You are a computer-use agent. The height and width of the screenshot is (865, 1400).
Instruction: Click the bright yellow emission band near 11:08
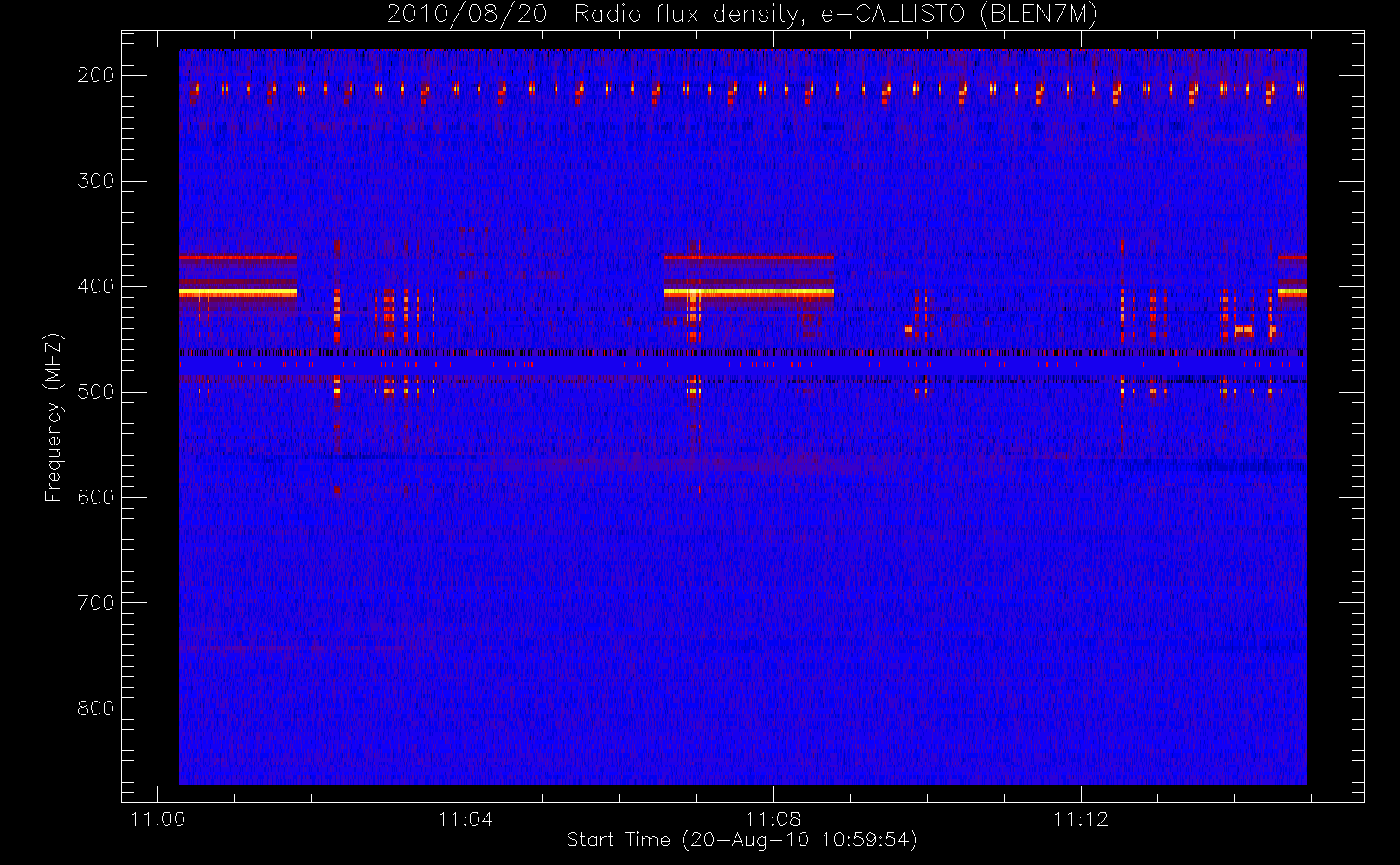748,293
